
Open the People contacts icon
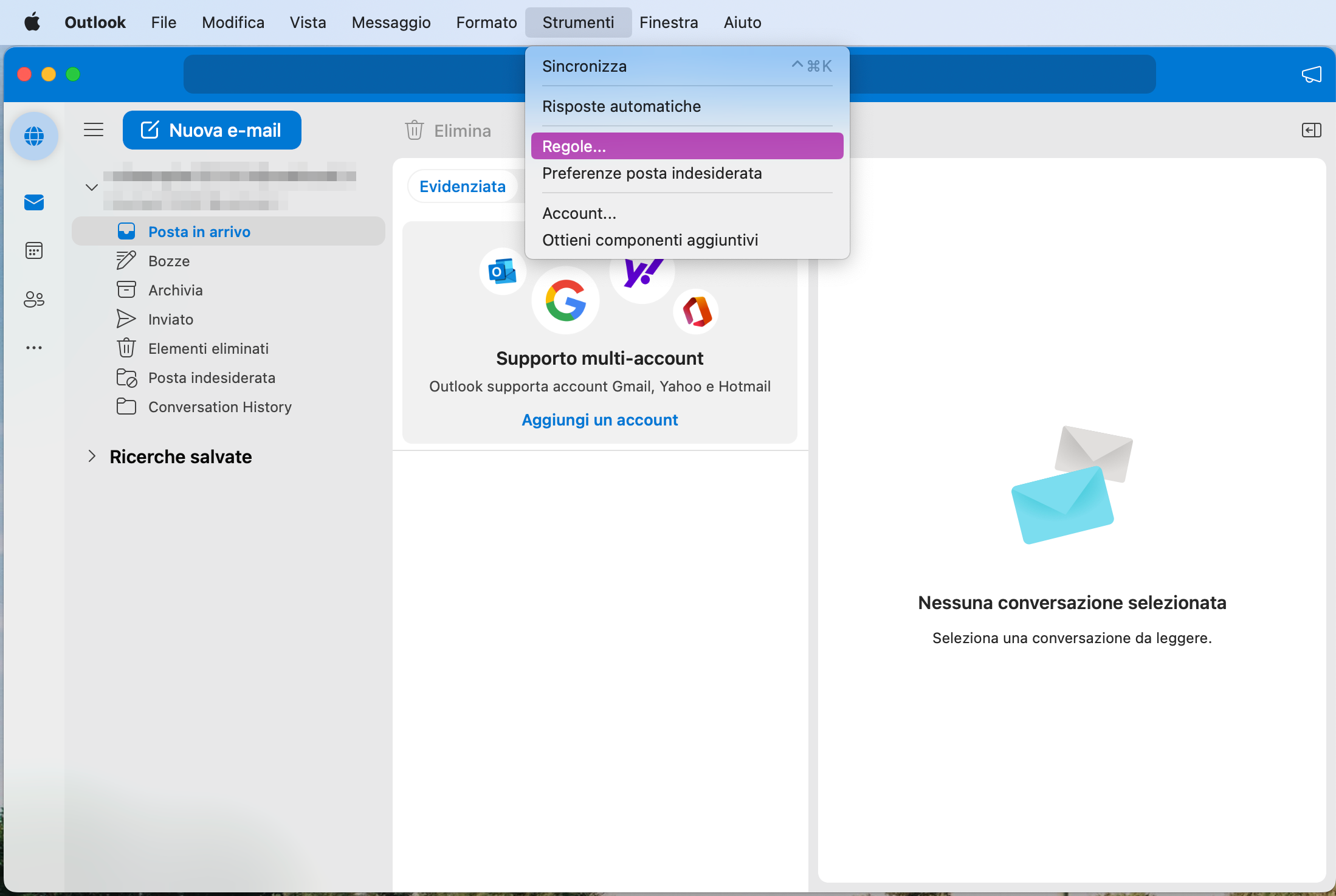pyautogui.click(x=34, y=299)
